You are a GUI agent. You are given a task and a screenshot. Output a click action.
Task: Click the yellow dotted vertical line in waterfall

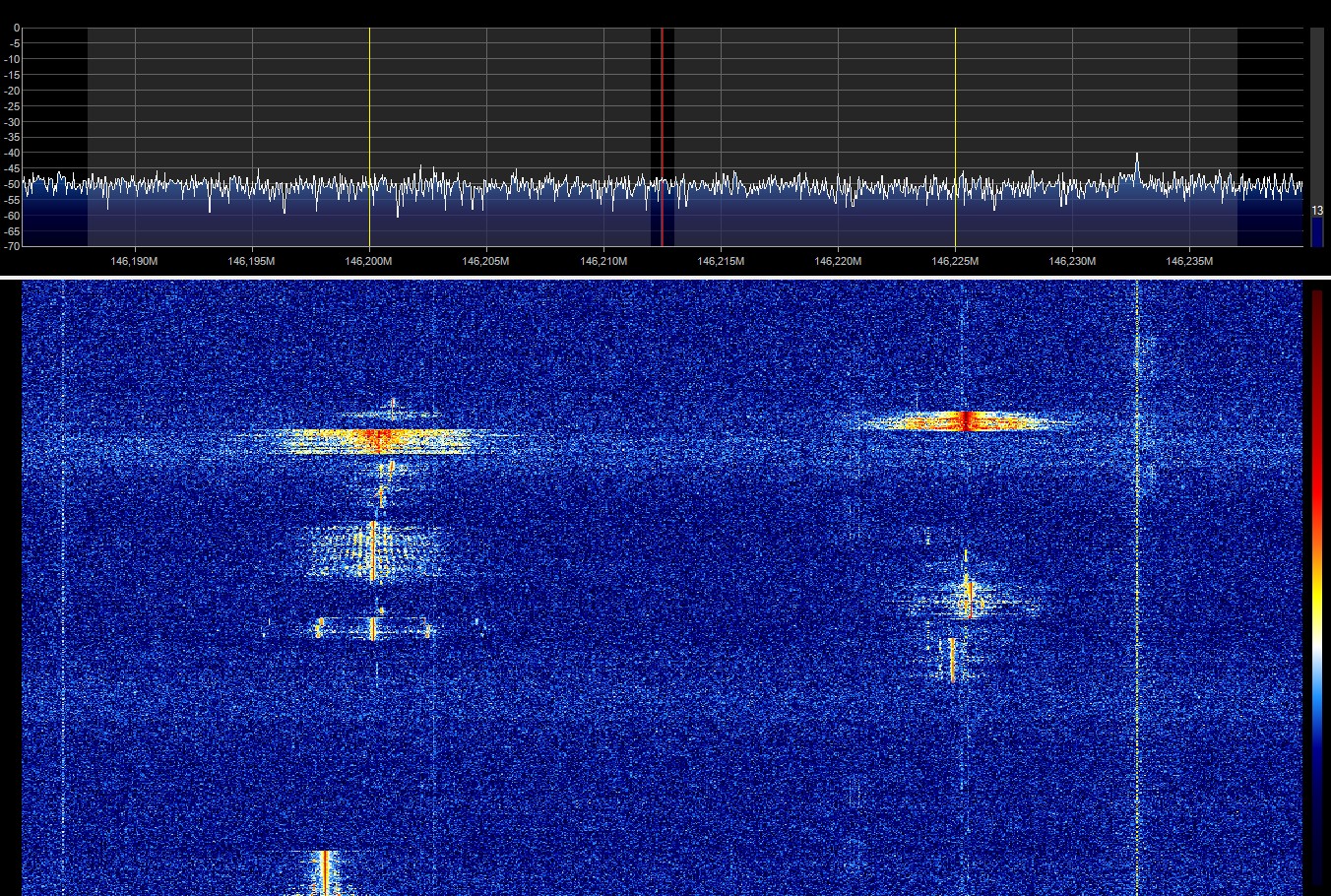tap(1137, 591)
